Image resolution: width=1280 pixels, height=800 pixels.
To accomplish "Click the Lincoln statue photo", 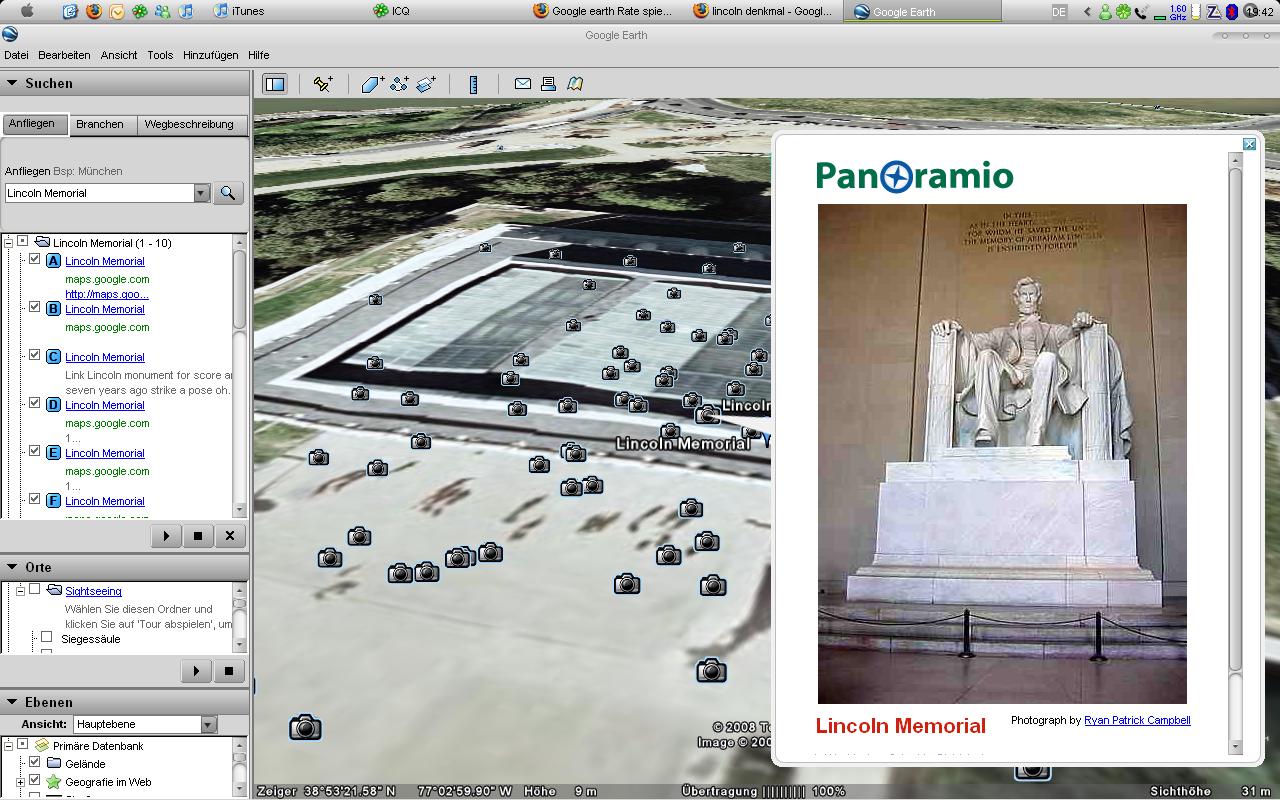I will (1002, 454).
